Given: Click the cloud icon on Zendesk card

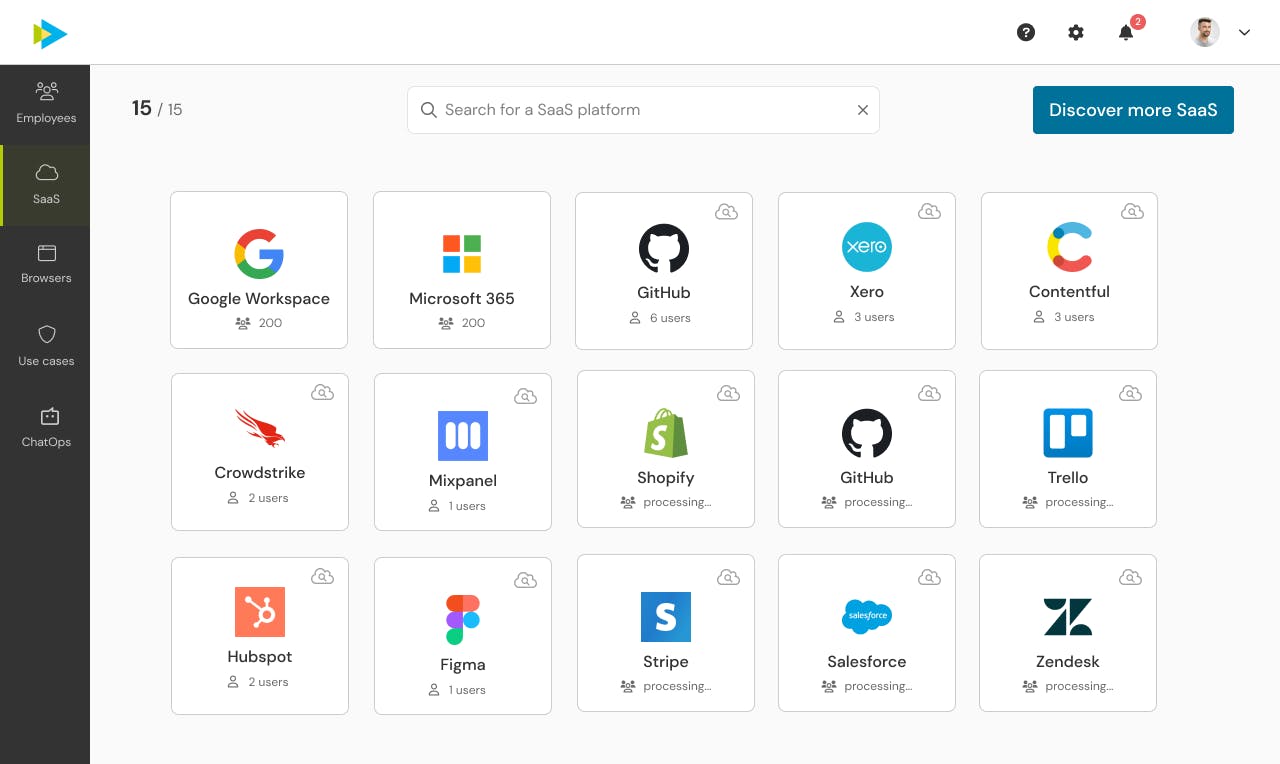Looking at the screenshot, I should tap(1130, 577).
